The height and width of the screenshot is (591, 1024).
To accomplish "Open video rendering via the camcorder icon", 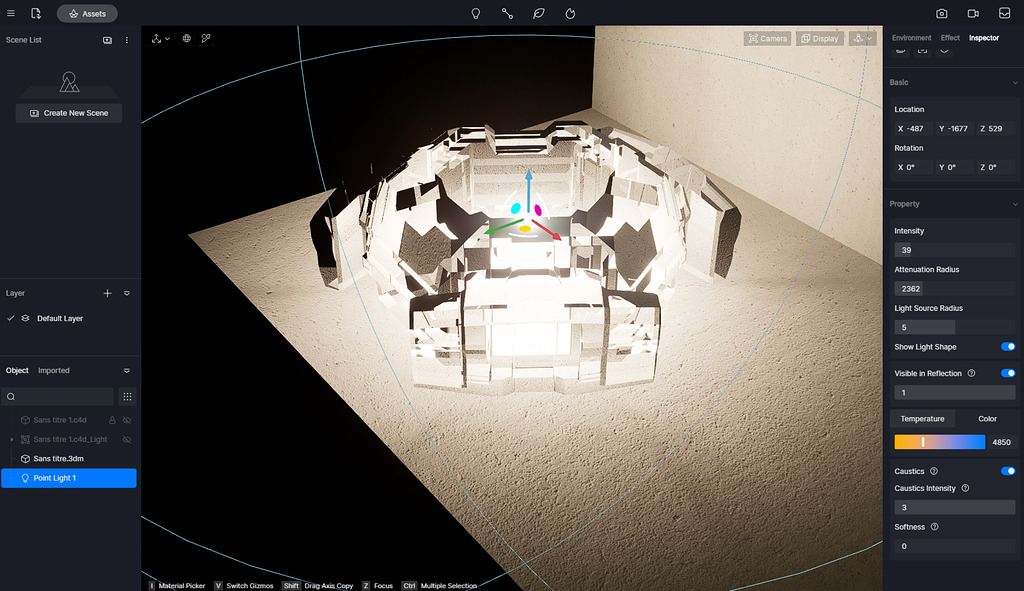I will [x=973, y=13].
